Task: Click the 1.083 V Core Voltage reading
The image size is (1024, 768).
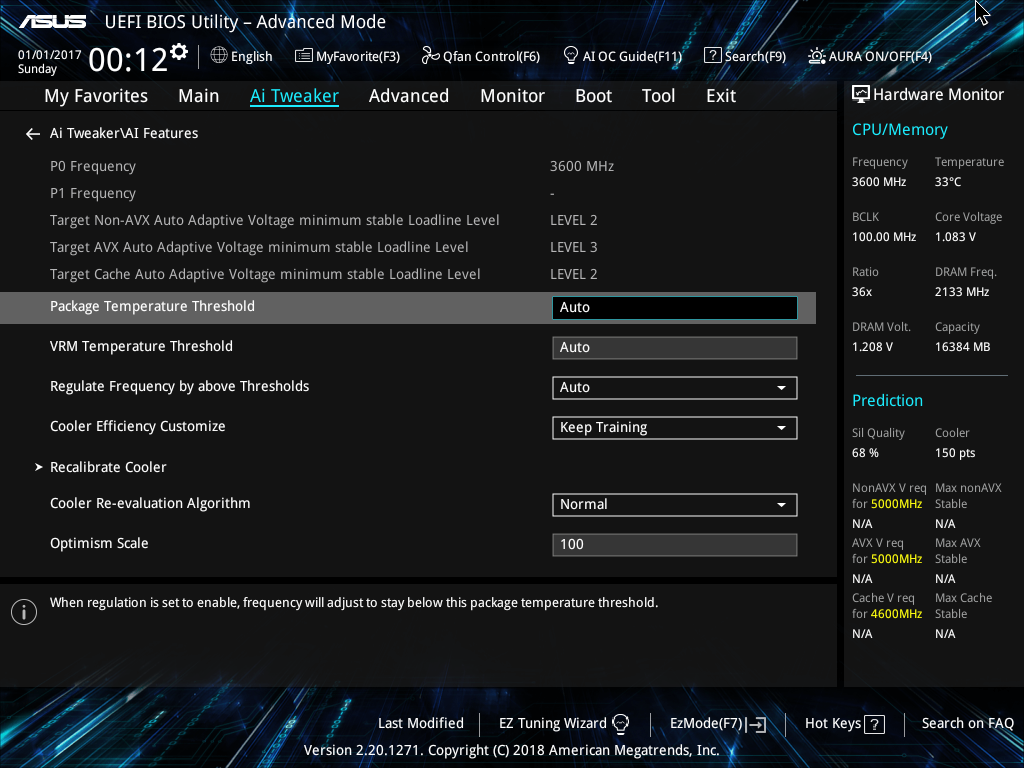Action: (955, 237)
